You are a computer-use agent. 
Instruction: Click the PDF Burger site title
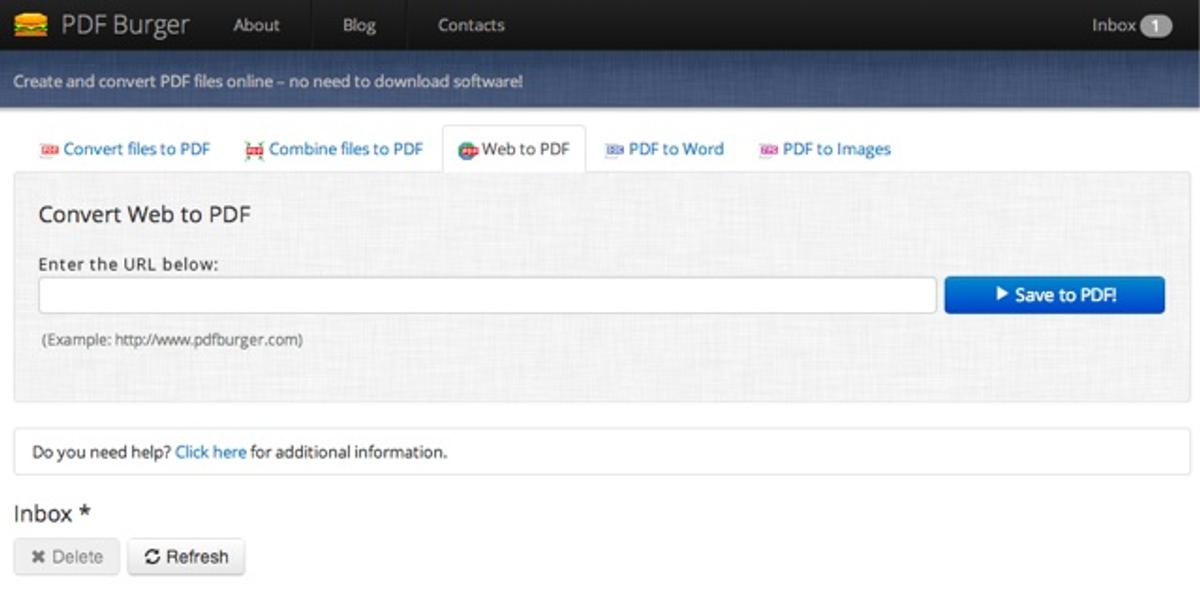[x=125, y=25]
